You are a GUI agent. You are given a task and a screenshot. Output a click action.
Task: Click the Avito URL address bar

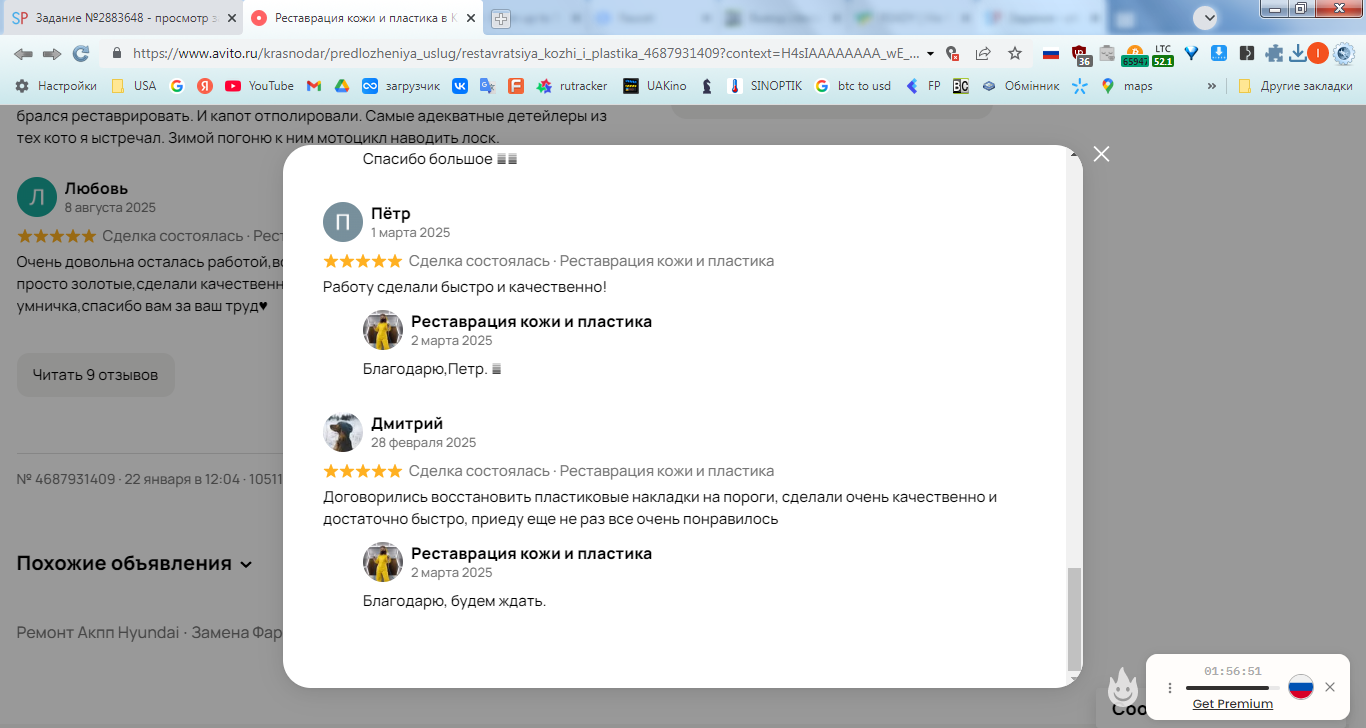tap(525, 54)
